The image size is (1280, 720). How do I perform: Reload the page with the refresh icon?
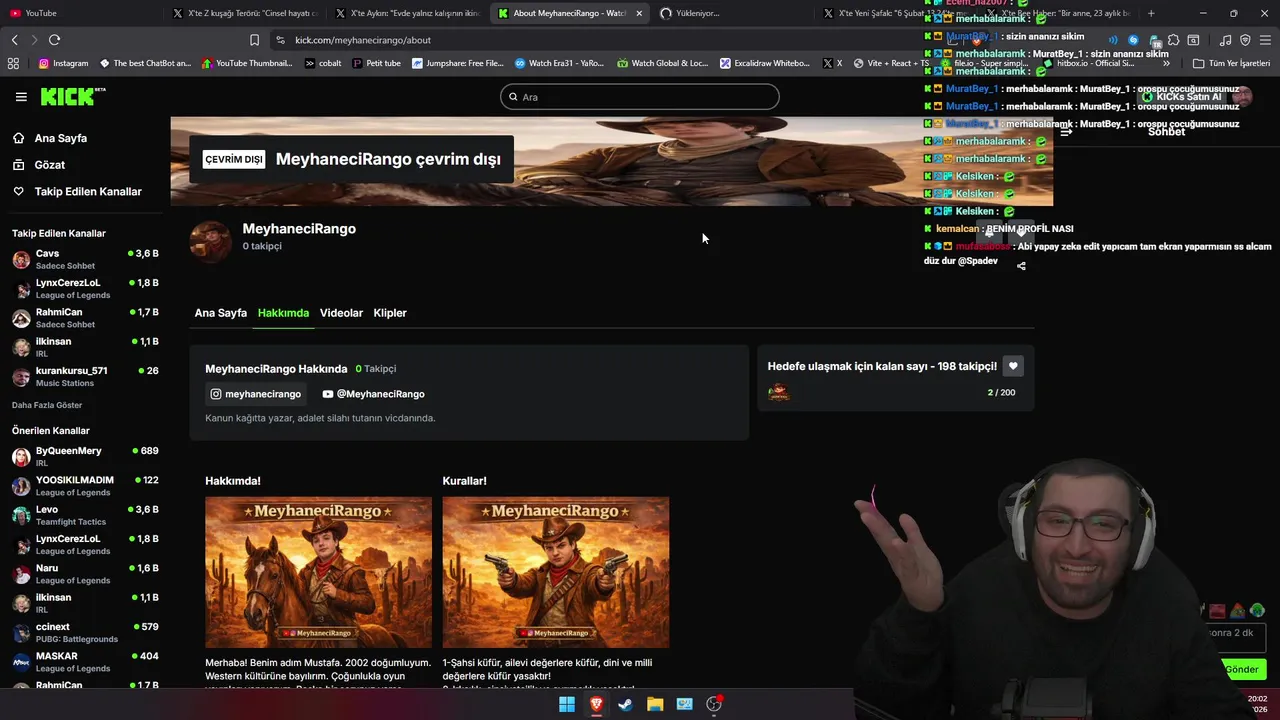coord(54,40)
